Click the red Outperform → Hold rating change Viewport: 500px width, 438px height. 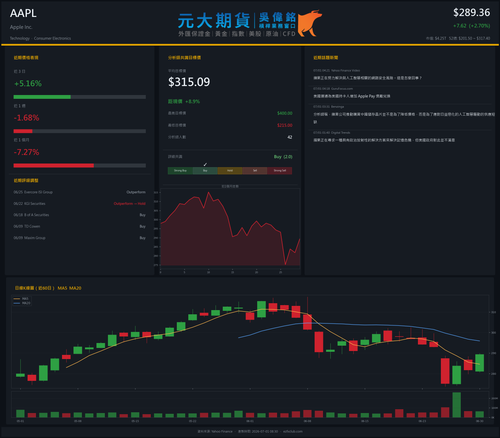pos(130,204)
